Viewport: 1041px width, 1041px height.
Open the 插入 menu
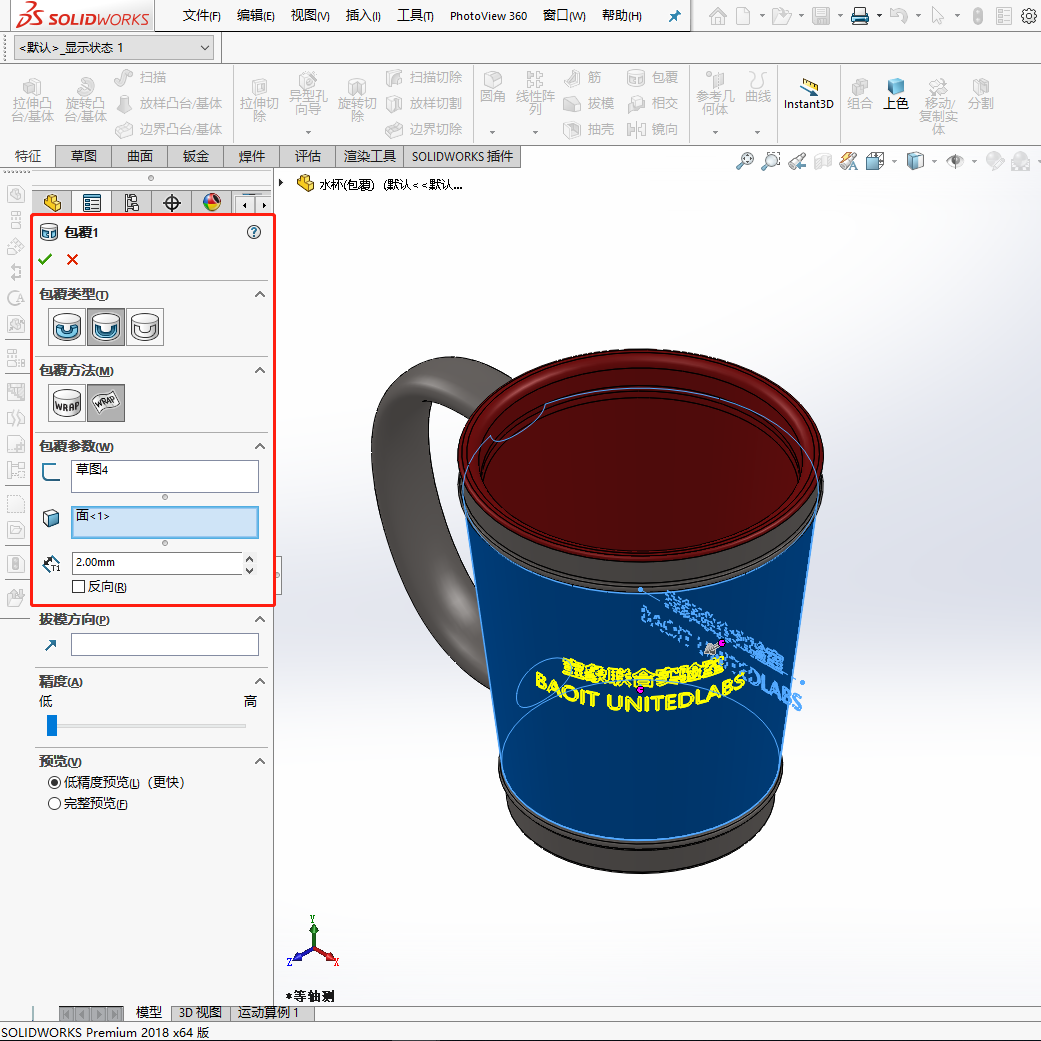click(363, 15)
